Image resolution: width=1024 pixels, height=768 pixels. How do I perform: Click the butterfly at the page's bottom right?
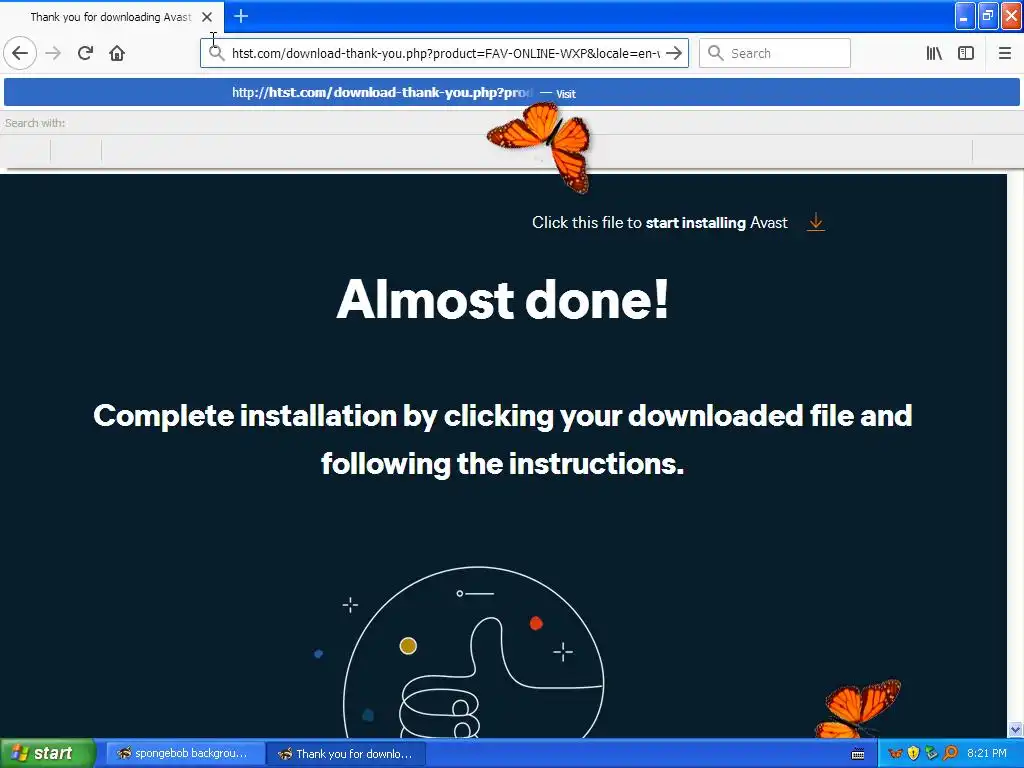coord(857,709)
